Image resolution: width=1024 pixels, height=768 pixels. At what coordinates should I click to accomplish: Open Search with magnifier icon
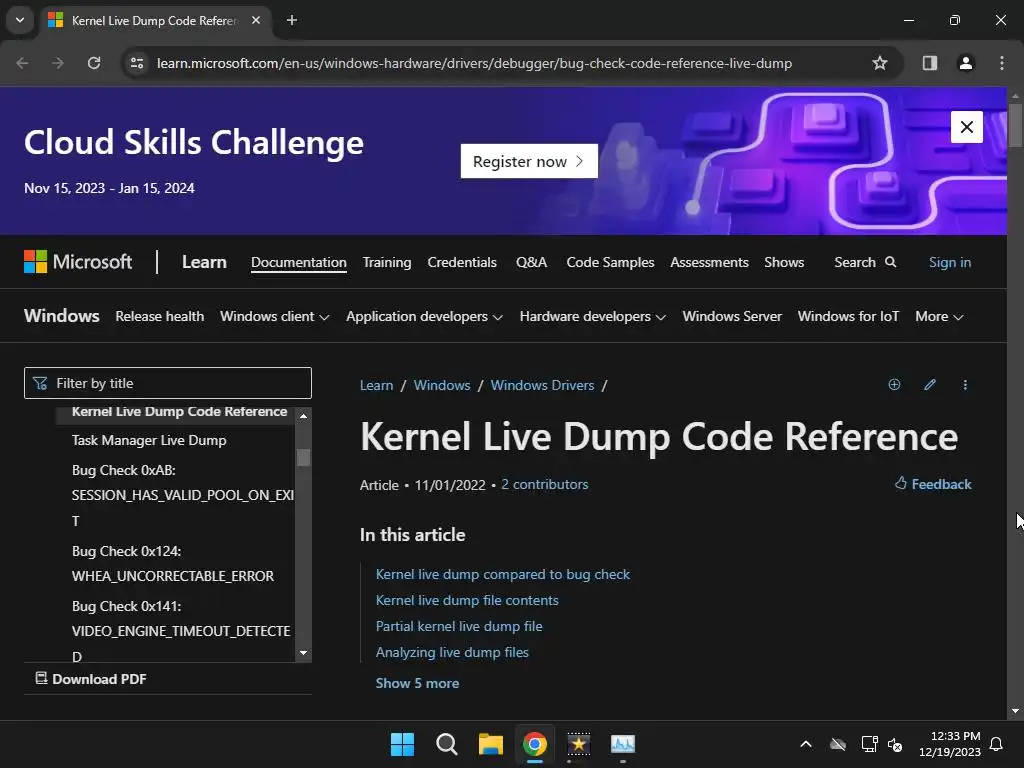(865, 263)
